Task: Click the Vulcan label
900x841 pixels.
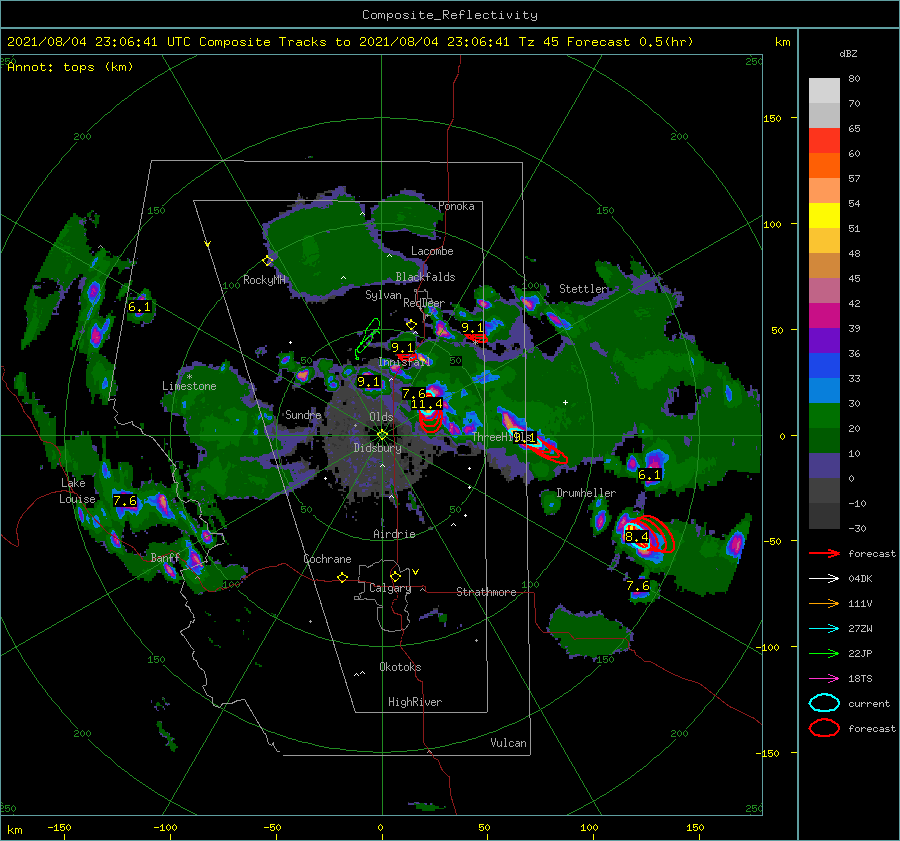Action: 509,743
